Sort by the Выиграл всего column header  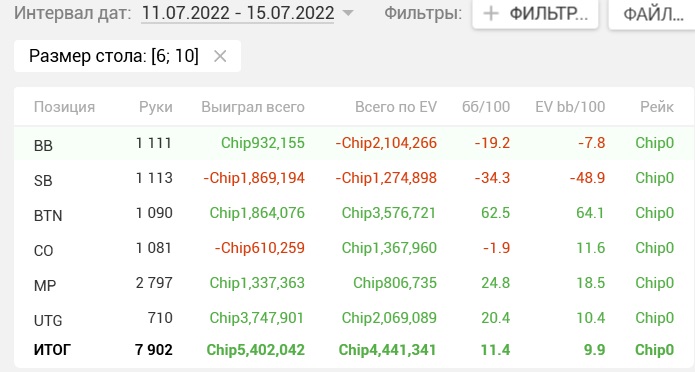coord(253,107)
